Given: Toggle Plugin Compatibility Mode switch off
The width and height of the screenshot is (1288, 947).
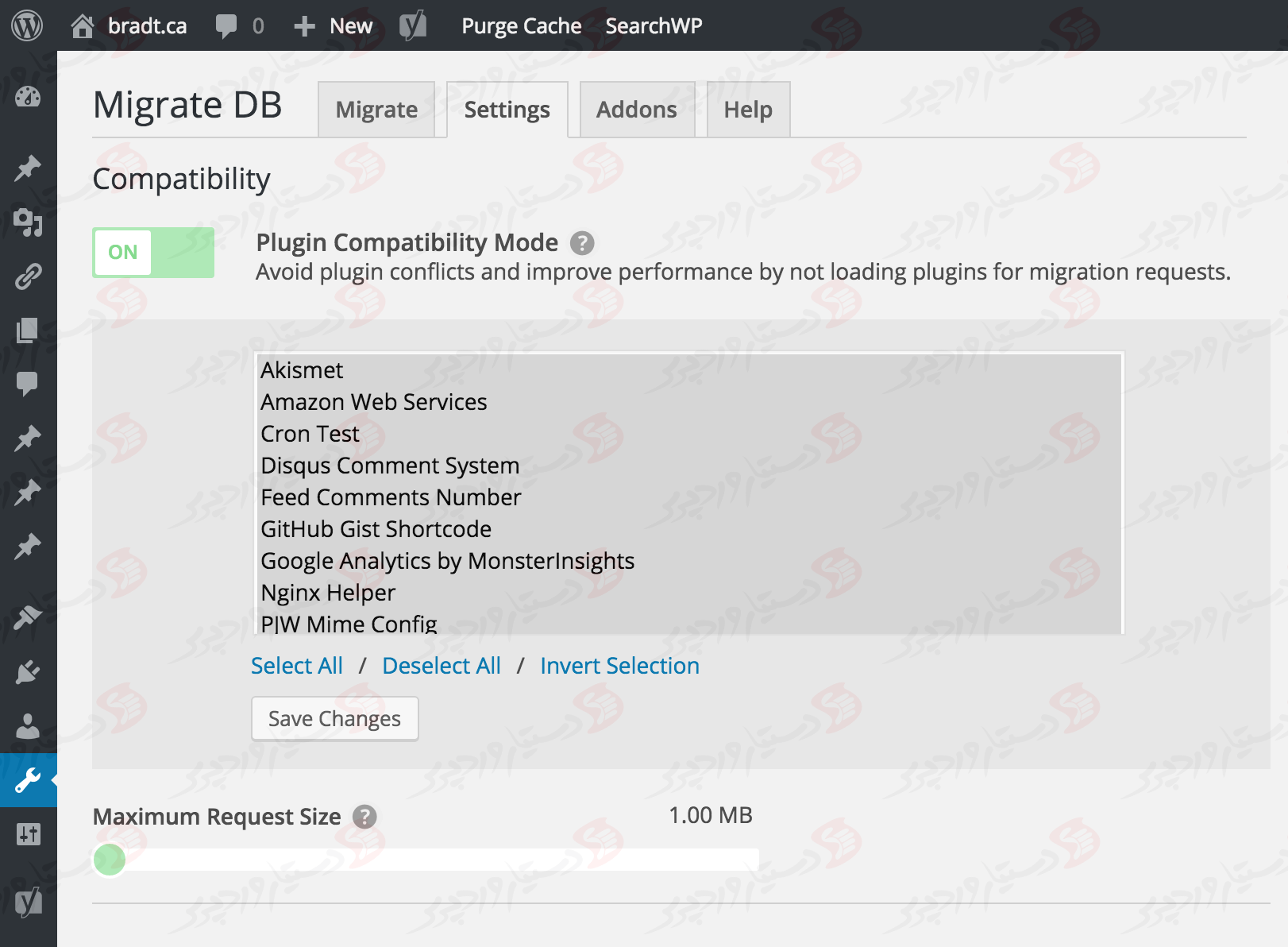Looking at the screenshot, I should [x=153, y=253].
